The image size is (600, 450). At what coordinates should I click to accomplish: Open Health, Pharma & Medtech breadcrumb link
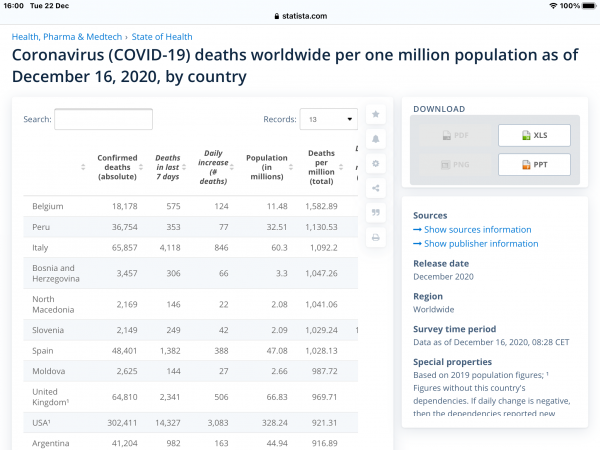pos(67,37)
